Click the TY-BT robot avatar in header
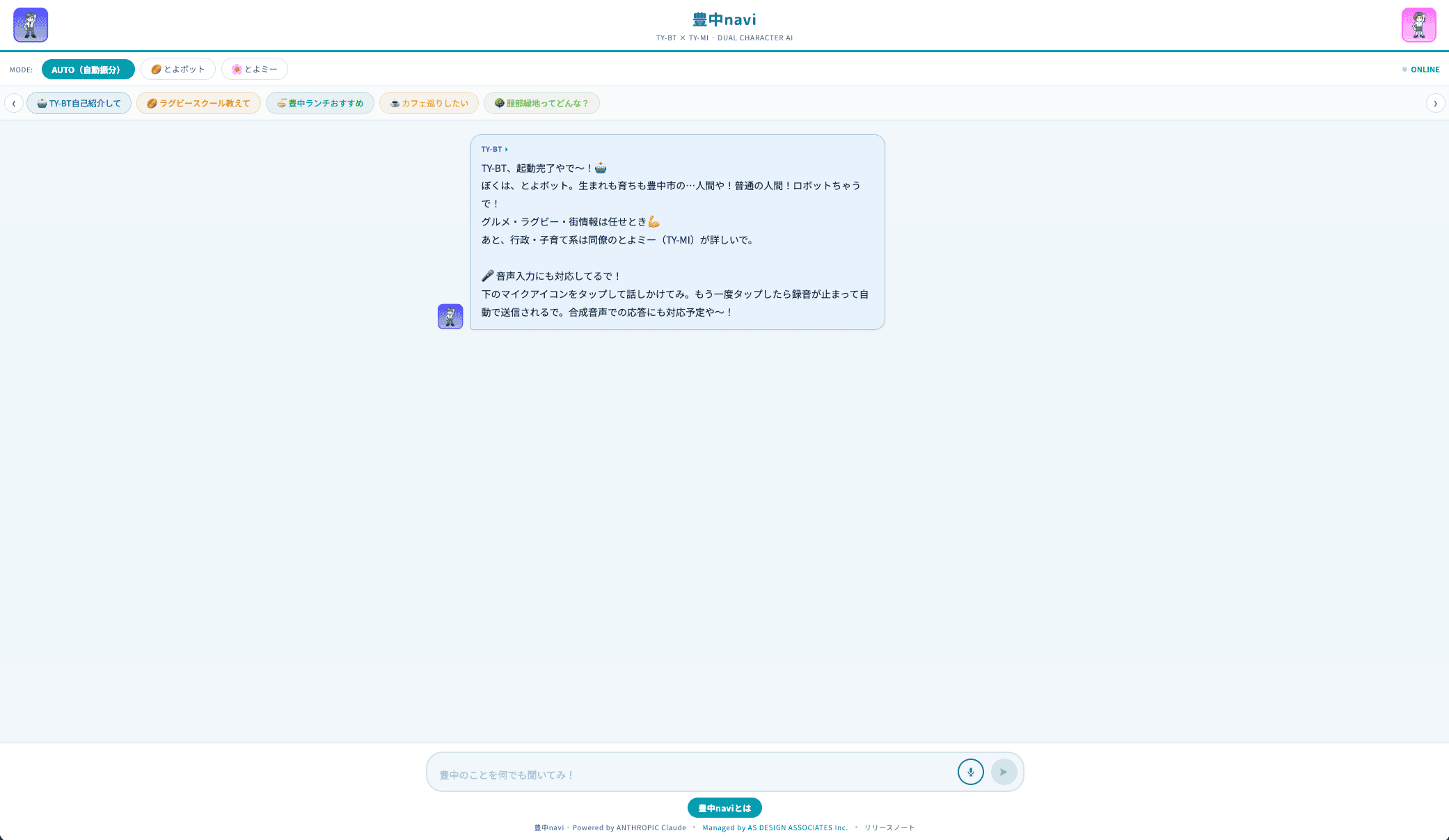Screen dimensions: 1449x840 (31, 25)
